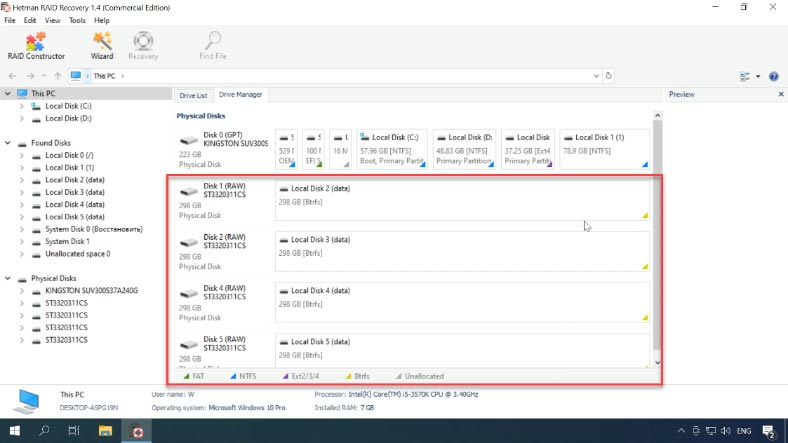Select the Local Disk (D:) 48.83 GB partition

464,149
